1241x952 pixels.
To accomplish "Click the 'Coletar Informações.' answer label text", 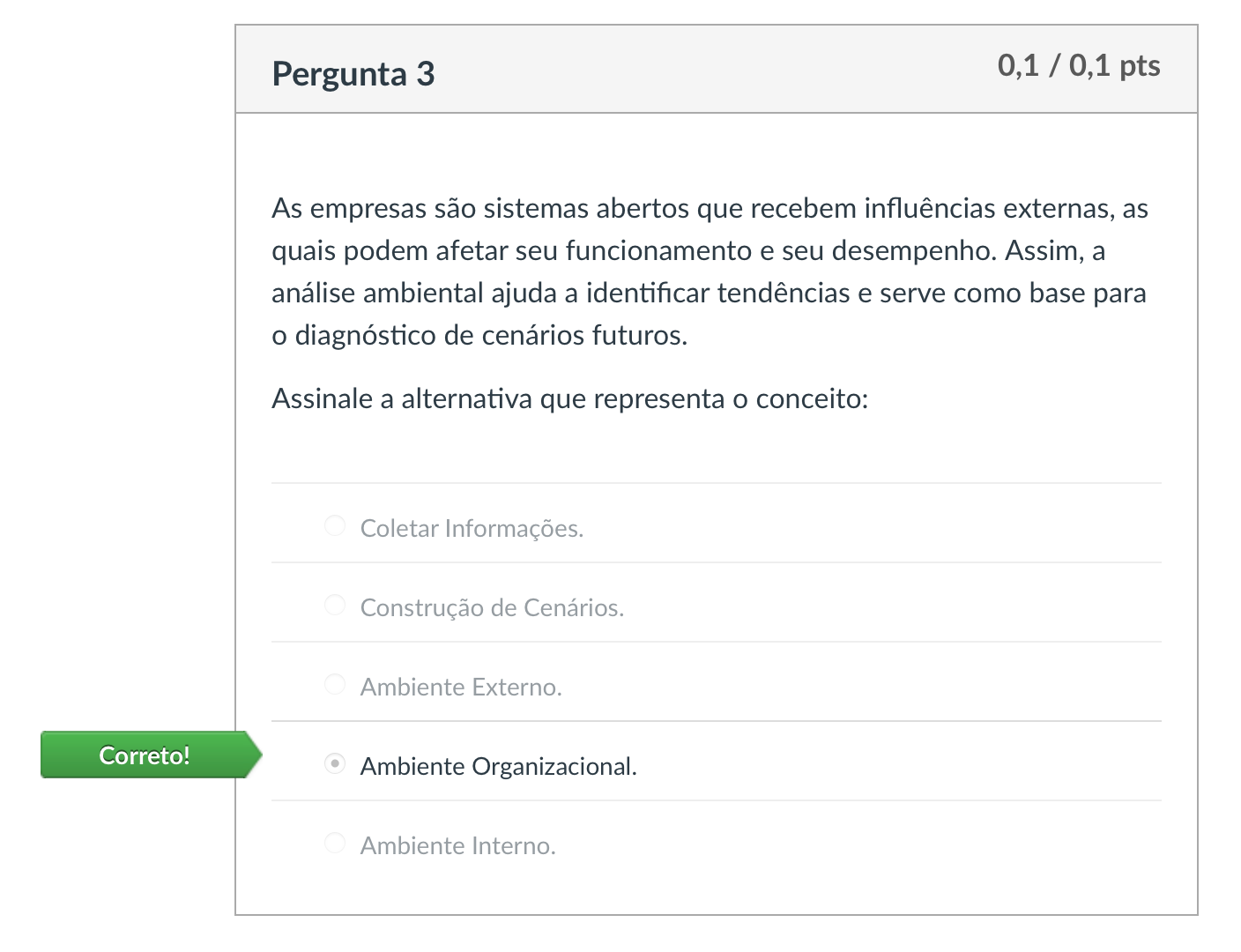I will coord(472,529).
